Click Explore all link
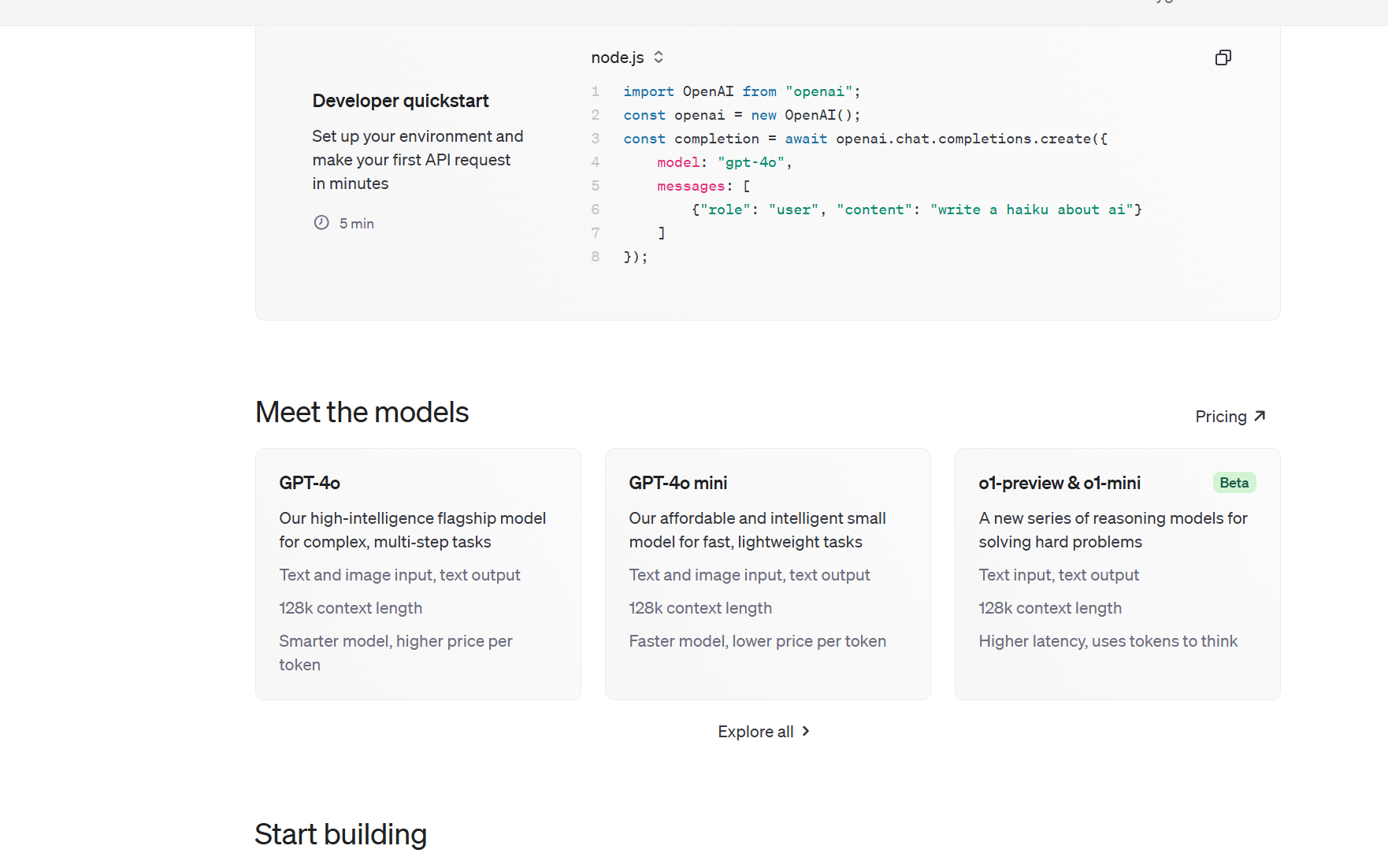The width and height of the screenshot is (1388, 868). (x=764, y=732)
